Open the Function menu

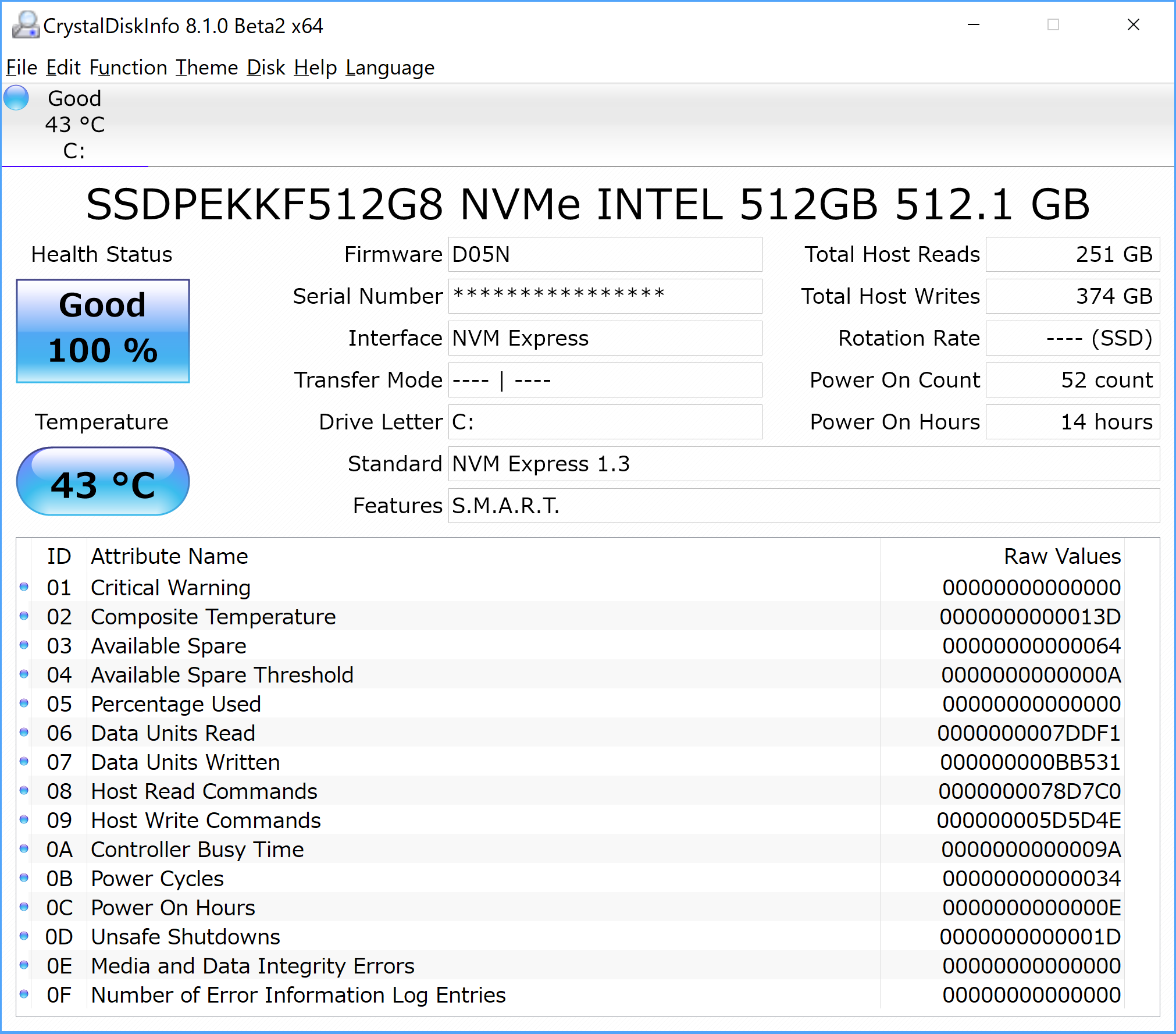click(128, 67)
